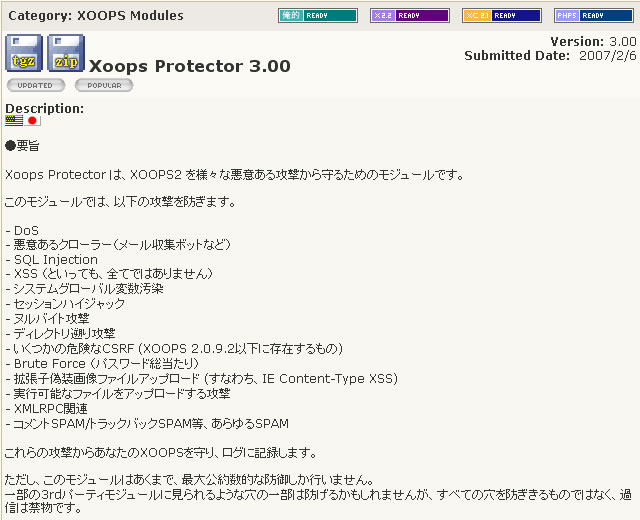
Task: Click the Category: XOOPS Modules heading
Action: (x=96, y=16)
